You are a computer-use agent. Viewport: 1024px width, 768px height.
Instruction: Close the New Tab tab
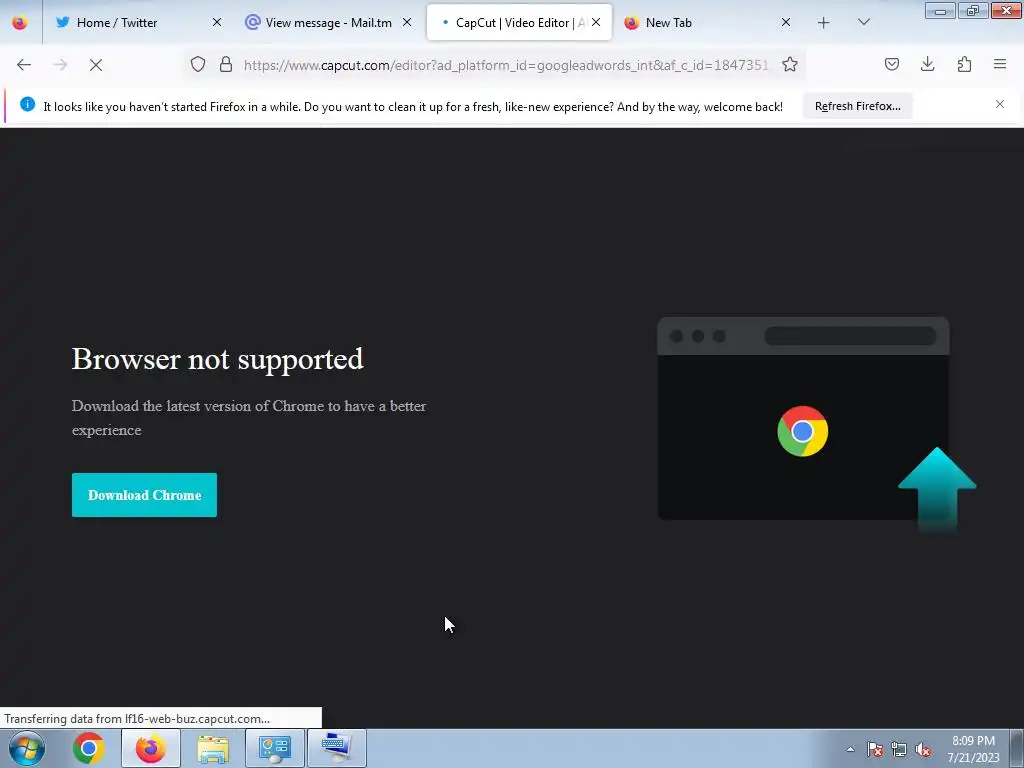(x=786, y=22)
